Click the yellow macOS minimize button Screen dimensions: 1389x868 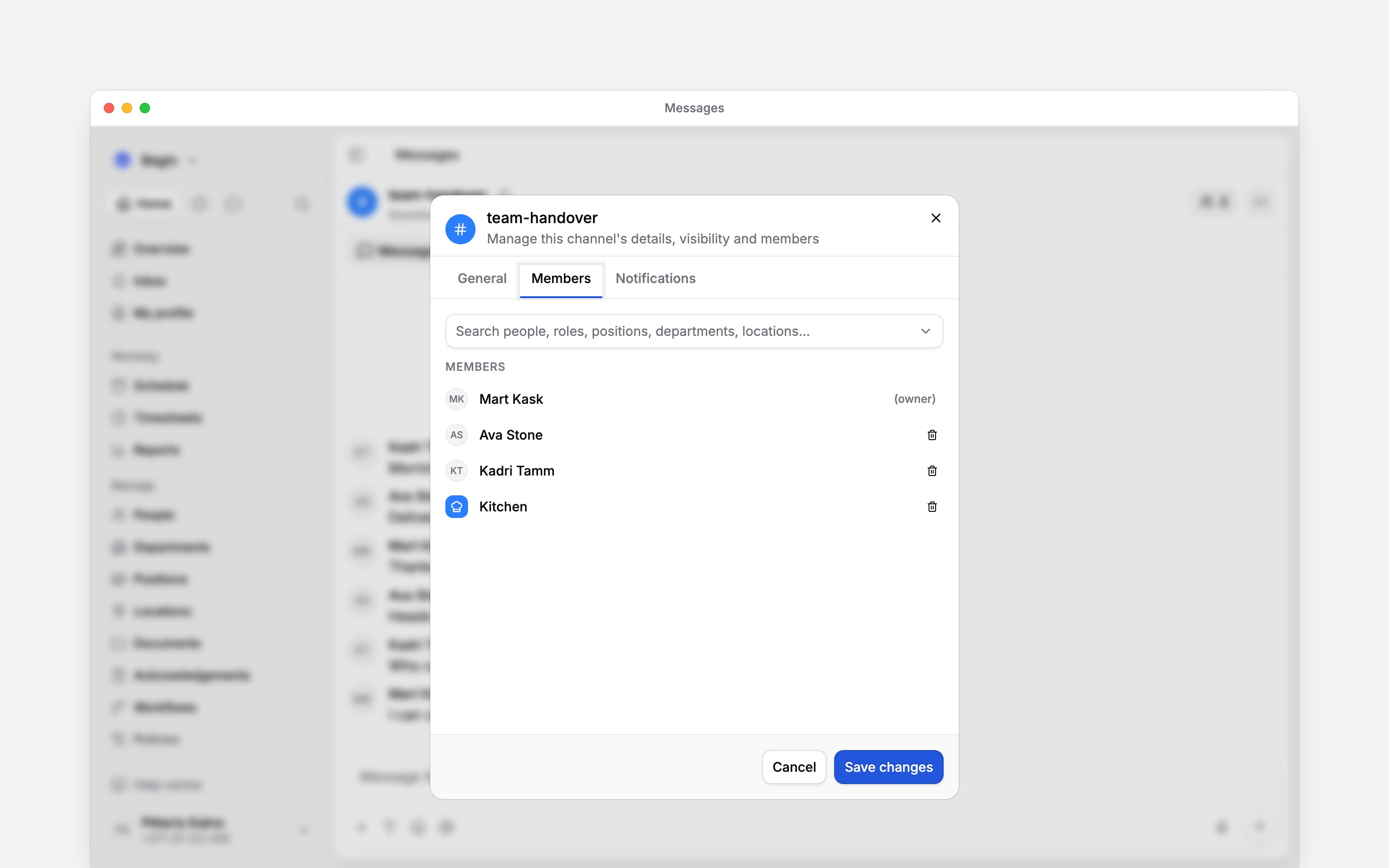127,108
